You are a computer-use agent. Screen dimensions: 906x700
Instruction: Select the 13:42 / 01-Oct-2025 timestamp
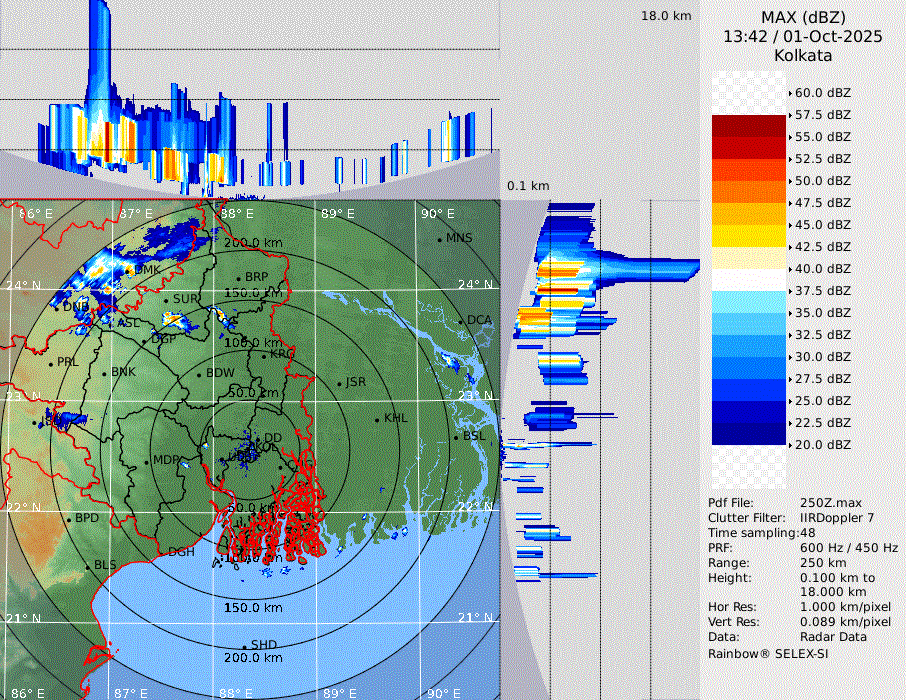click(x=802, y=36)
